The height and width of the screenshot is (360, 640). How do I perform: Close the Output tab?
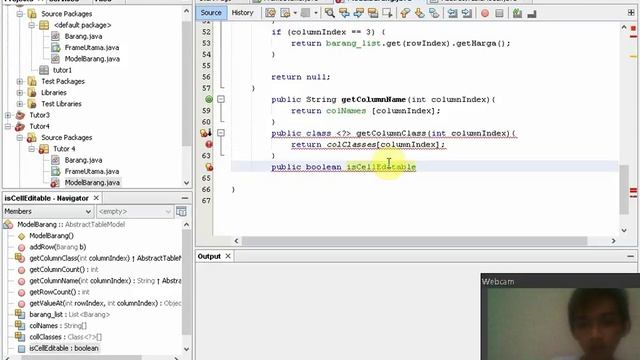click(228, 256)
